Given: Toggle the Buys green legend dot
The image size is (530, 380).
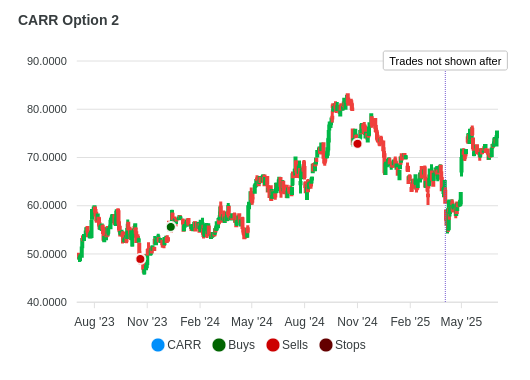Looking at the screenshot, I should (219, 345).
